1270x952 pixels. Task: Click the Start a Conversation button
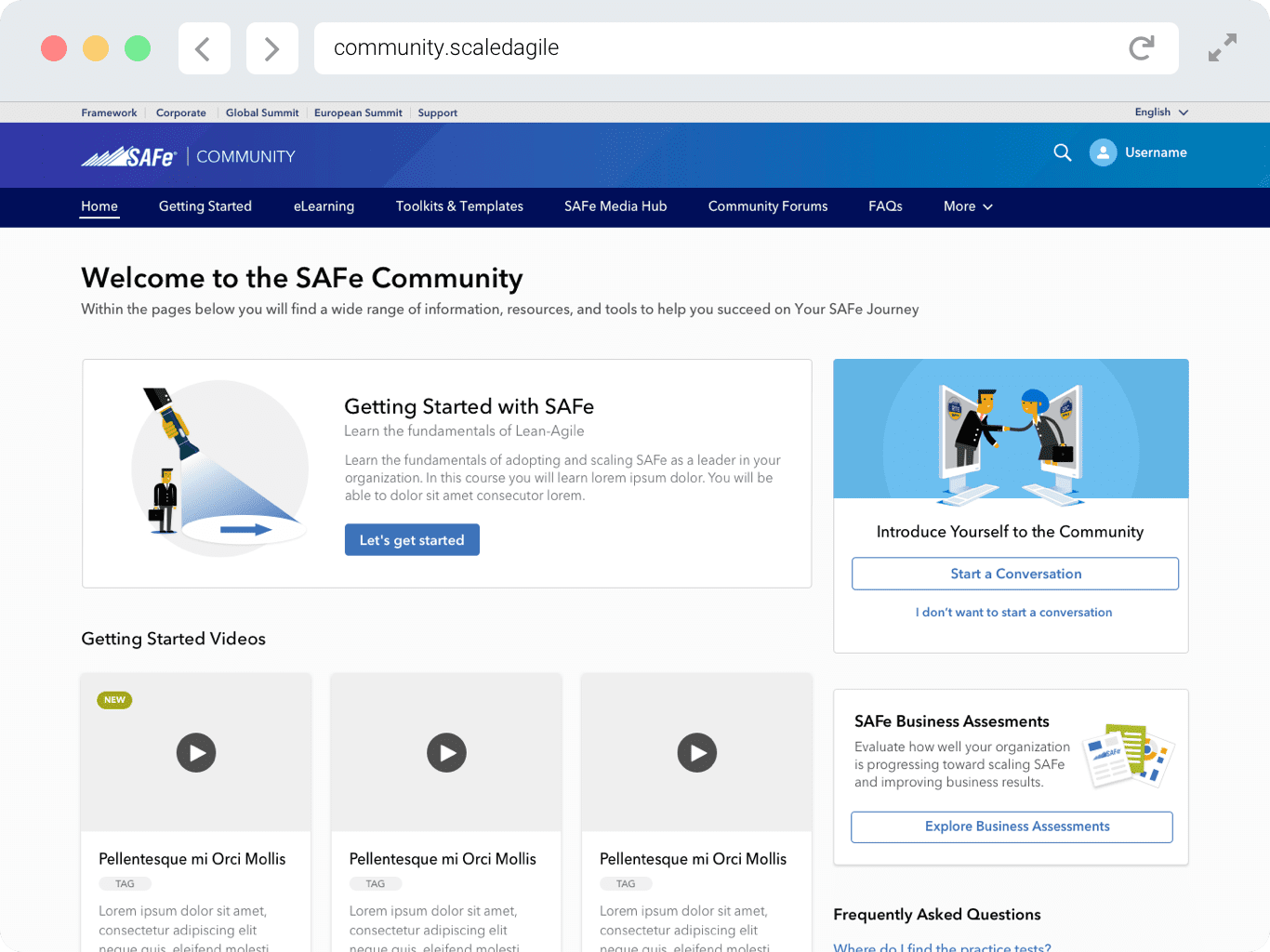pyautogui.click(x=1015, y=574)
